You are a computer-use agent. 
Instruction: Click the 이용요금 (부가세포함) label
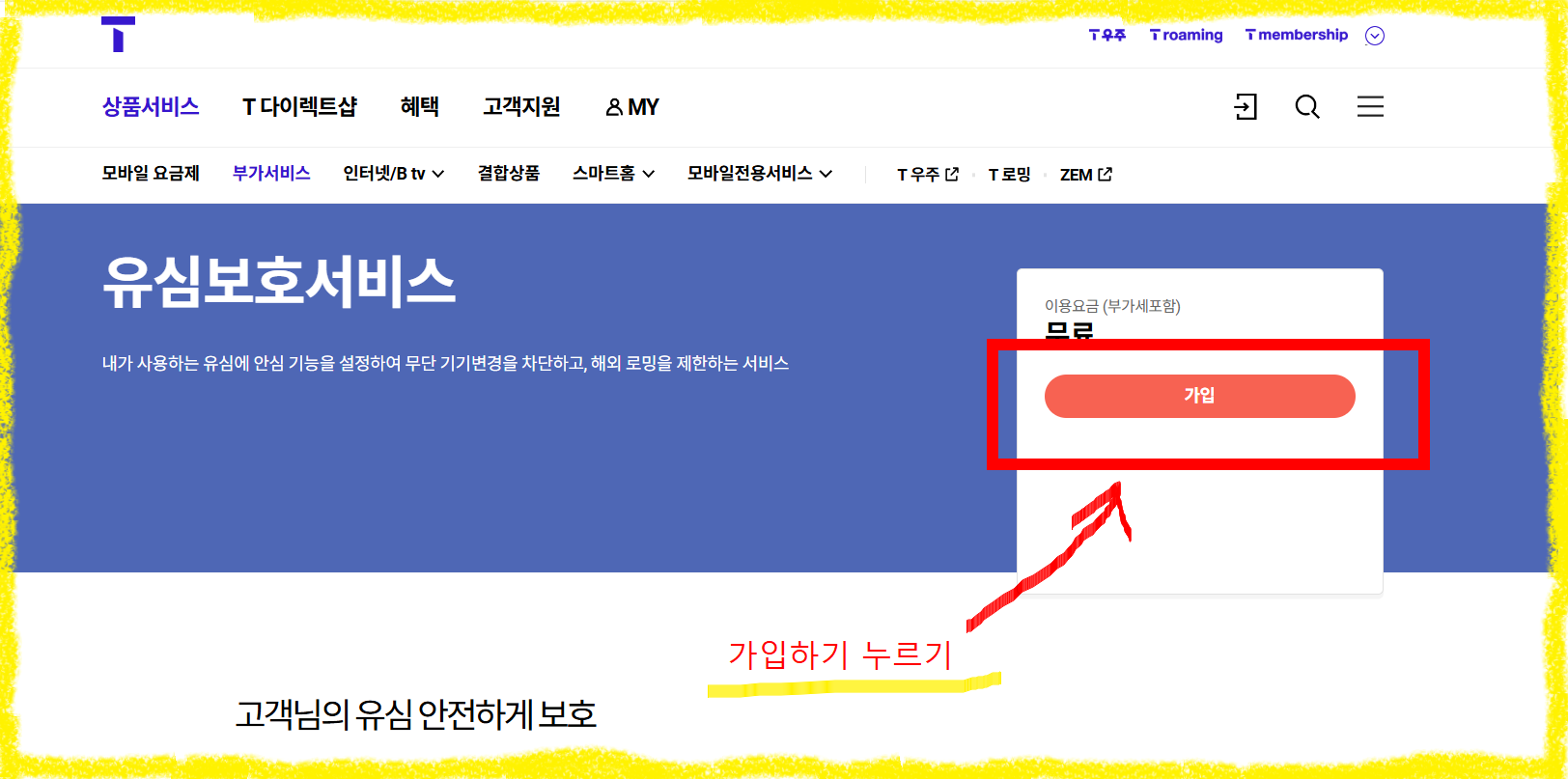1112,306
